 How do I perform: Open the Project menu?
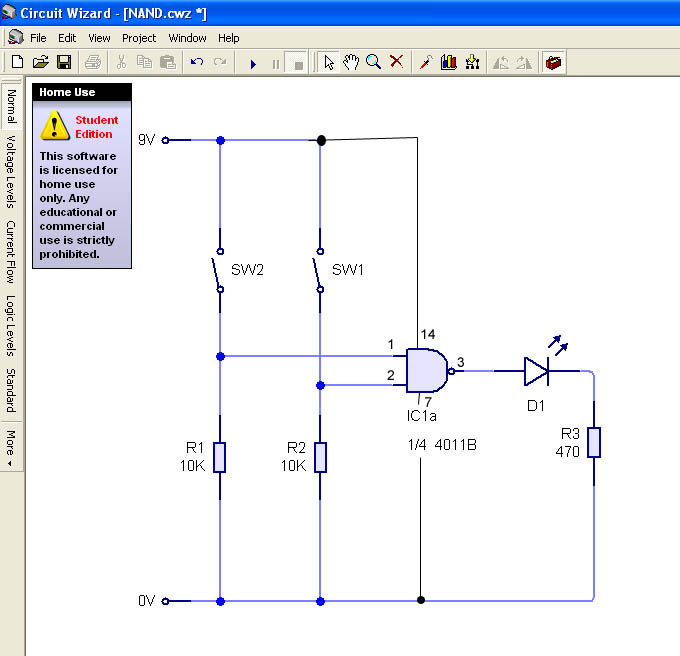pos(139,38)
